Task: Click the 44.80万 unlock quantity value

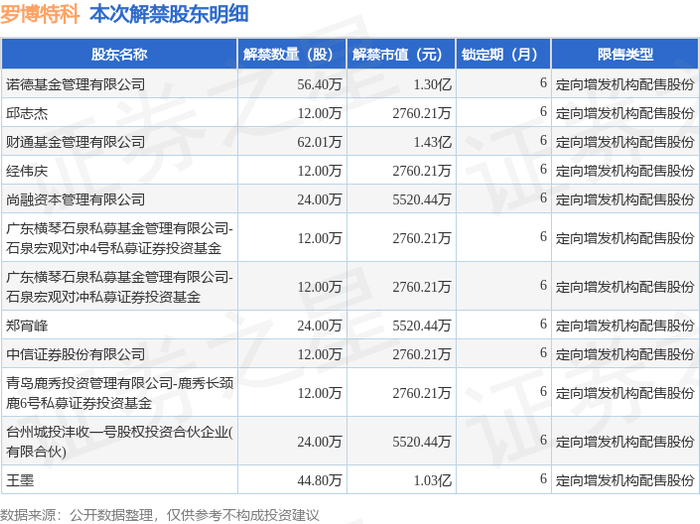Action: click(320, 480)
